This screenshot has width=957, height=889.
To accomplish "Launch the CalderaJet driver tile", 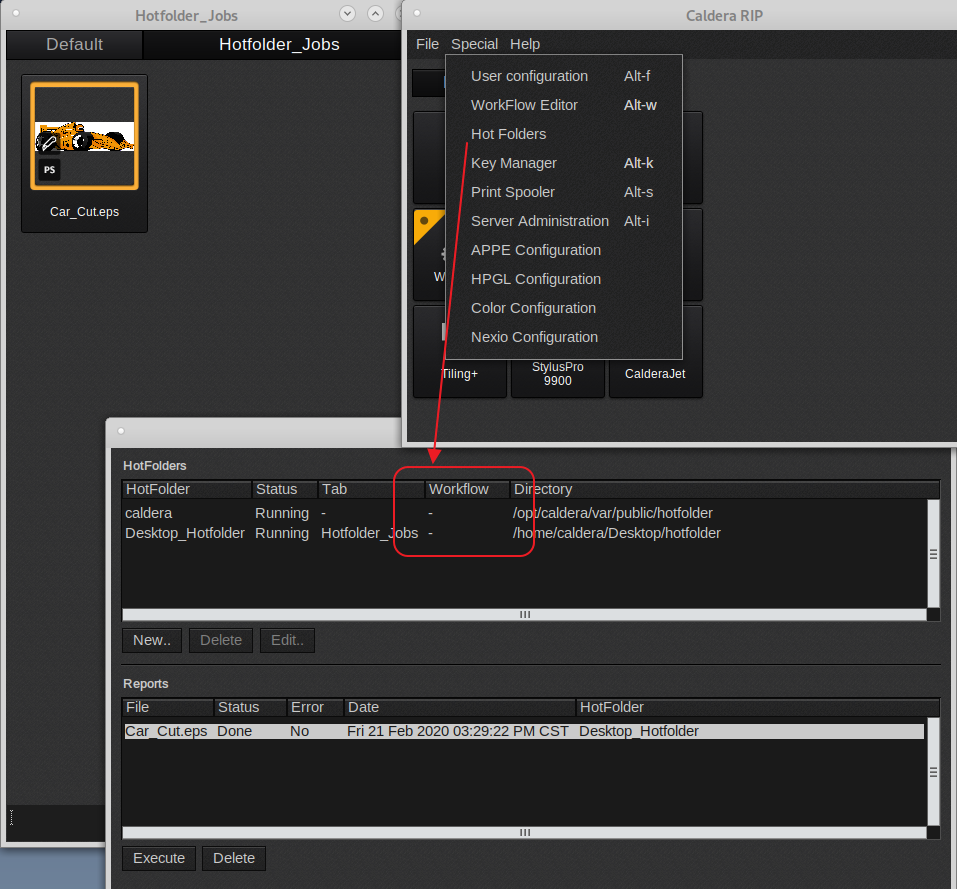I will click(x=655, y=374).
